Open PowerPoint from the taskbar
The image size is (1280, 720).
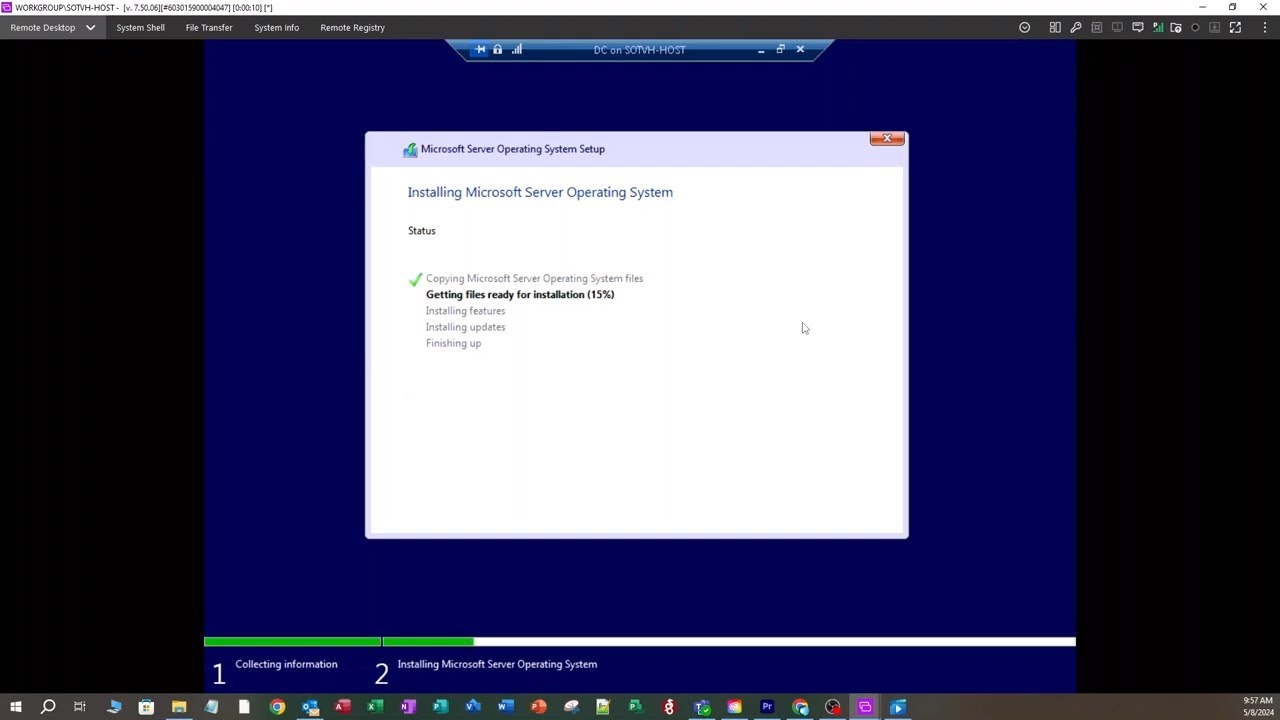tap(538, 708)
